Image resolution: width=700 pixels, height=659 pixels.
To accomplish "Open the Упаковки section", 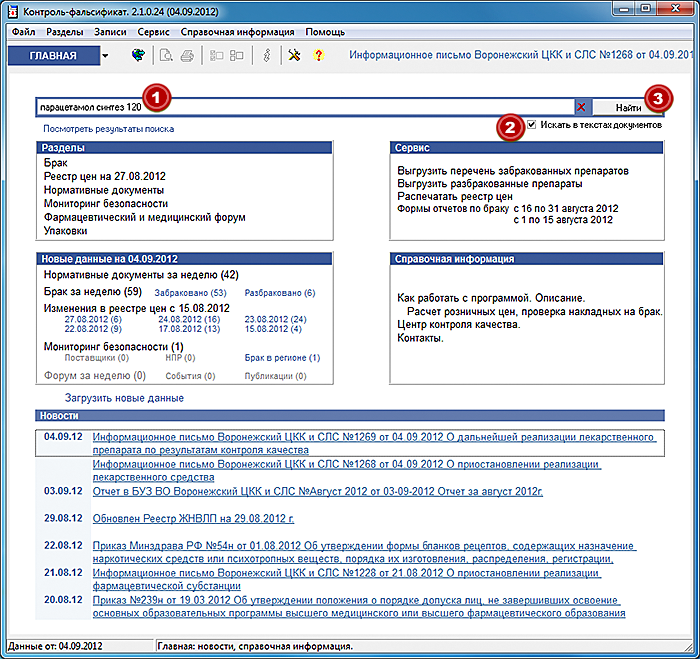I will click(65, 231).
